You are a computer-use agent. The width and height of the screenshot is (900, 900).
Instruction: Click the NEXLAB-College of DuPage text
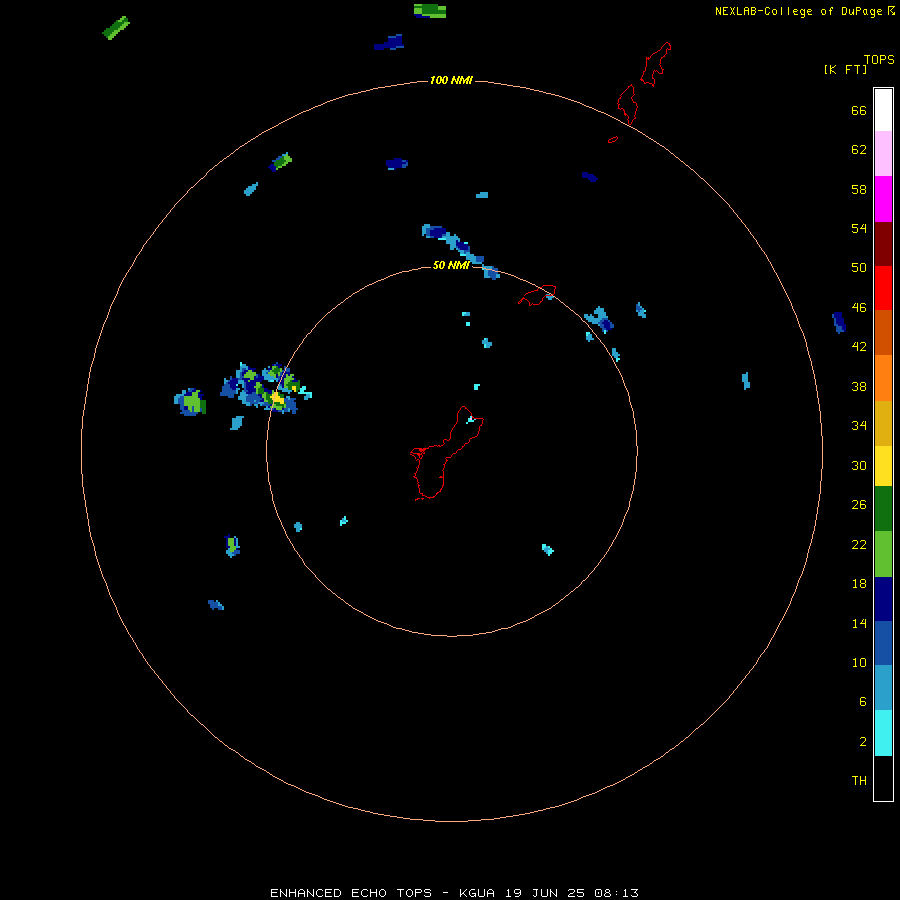(x=798, y=11)
